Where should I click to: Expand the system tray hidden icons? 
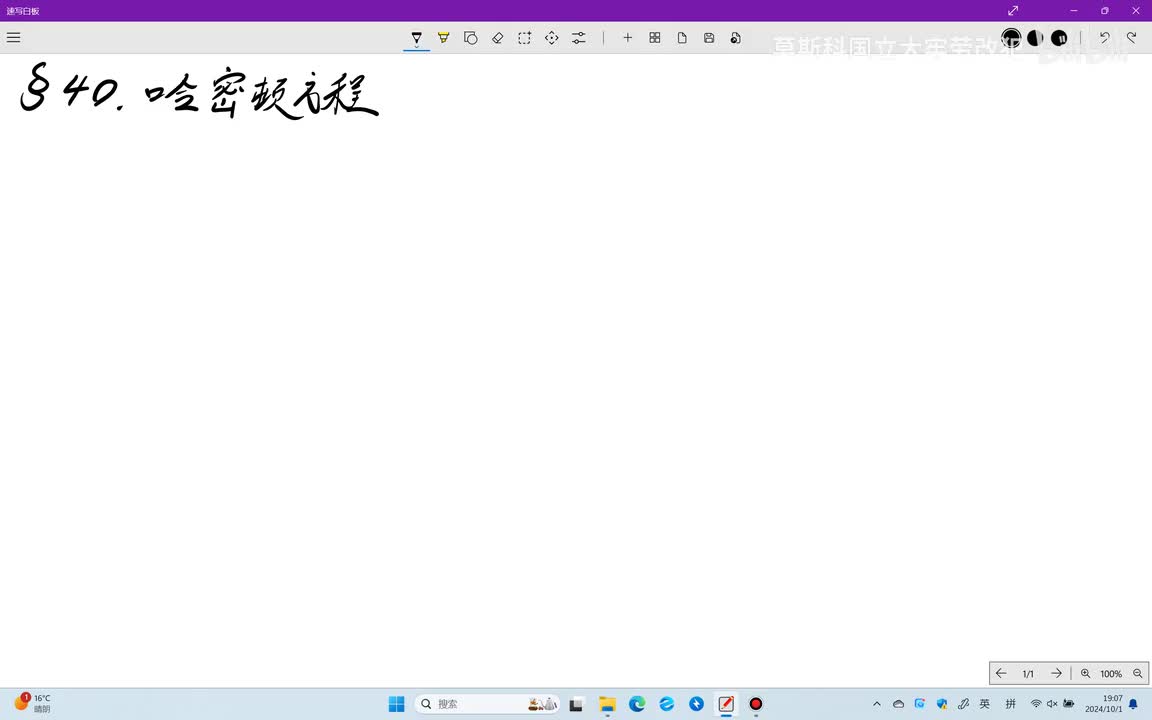876,704
